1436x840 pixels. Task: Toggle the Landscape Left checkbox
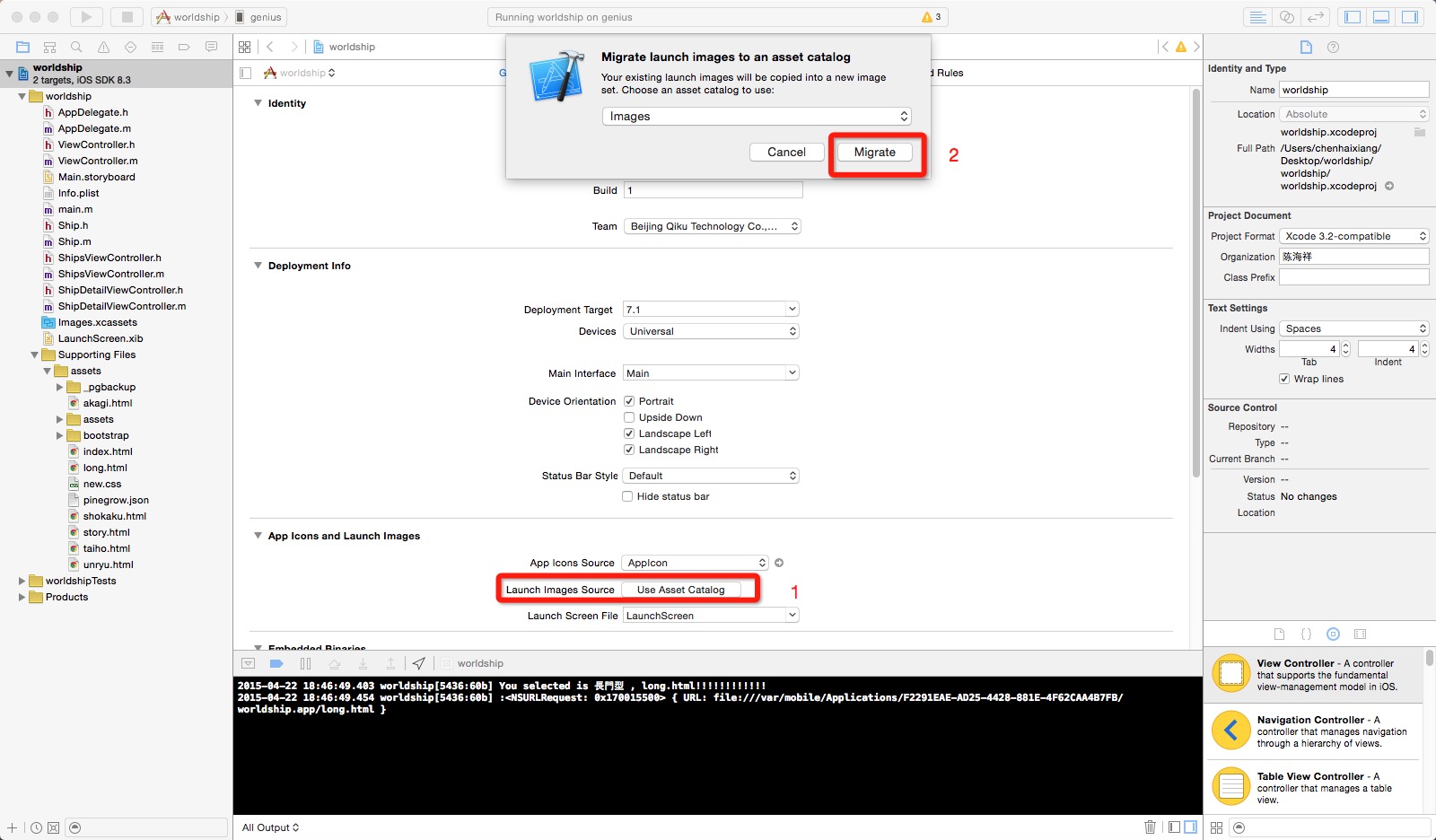point(628,433)
